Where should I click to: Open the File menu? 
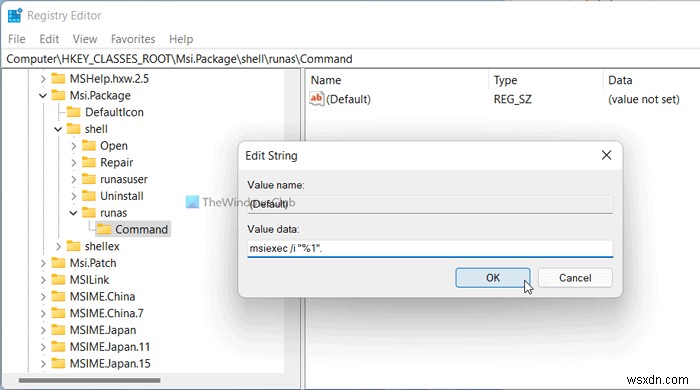pyautogui.click(x=17, y=39)
